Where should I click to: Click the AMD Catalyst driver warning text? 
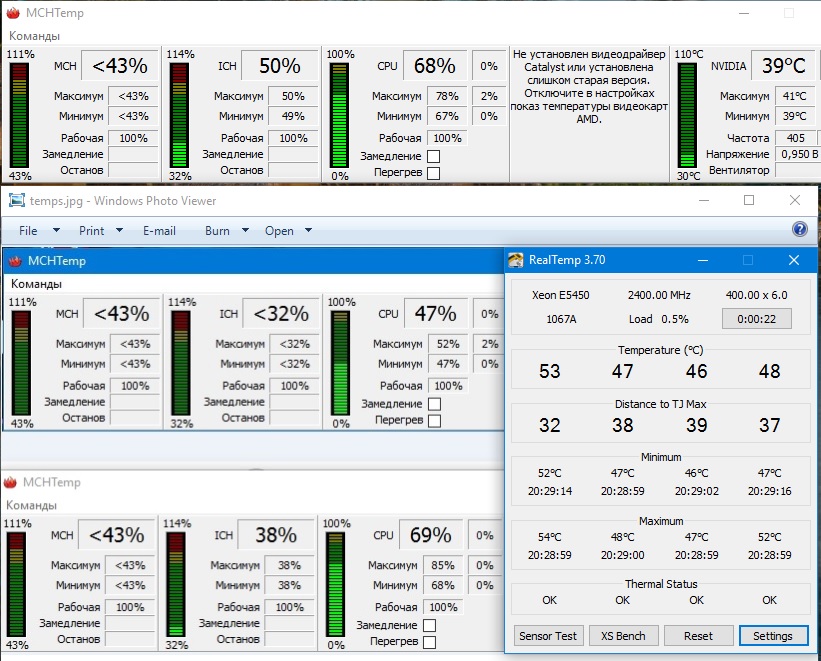589,86
